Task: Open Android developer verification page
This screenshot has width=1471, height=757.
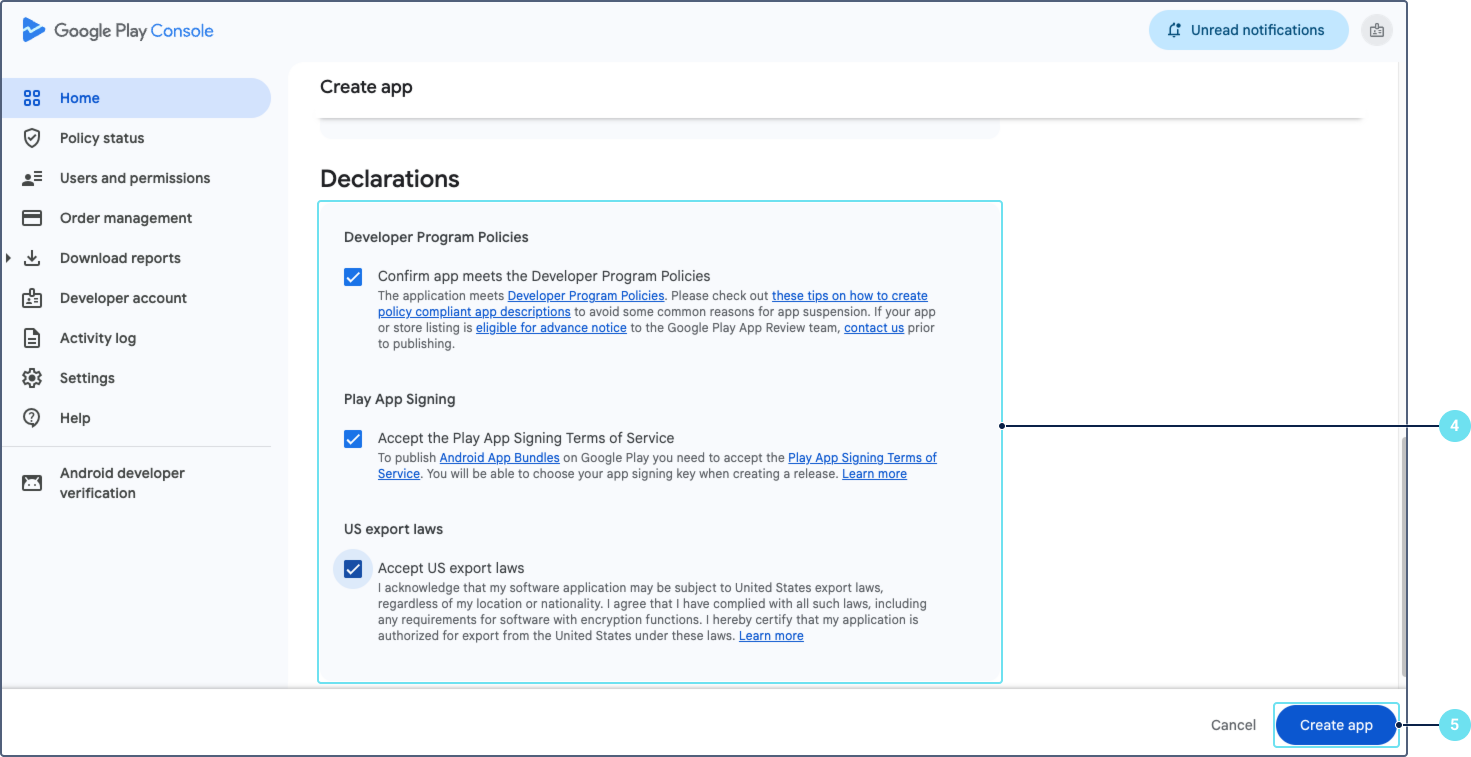Action: pos(136,483)
